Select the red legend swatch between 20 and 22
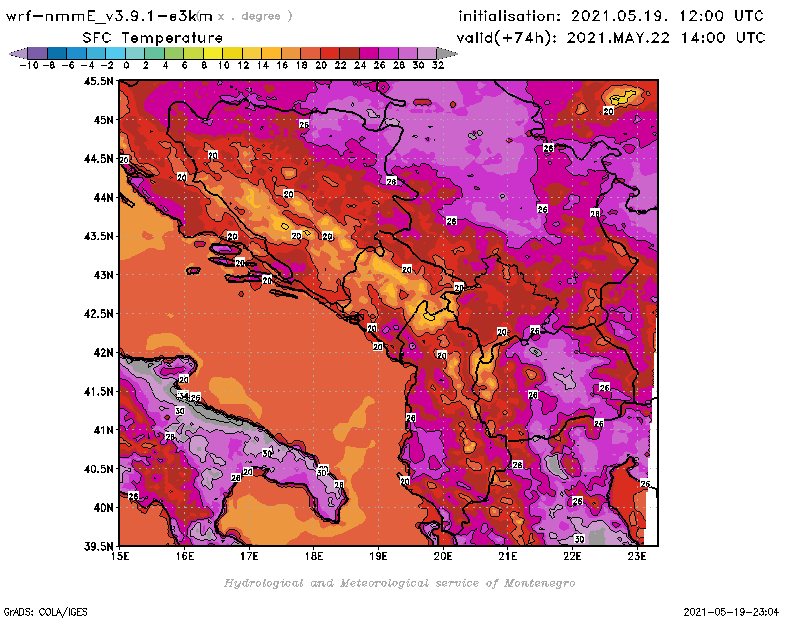This screenshot has height=618, width=800. 329,54
